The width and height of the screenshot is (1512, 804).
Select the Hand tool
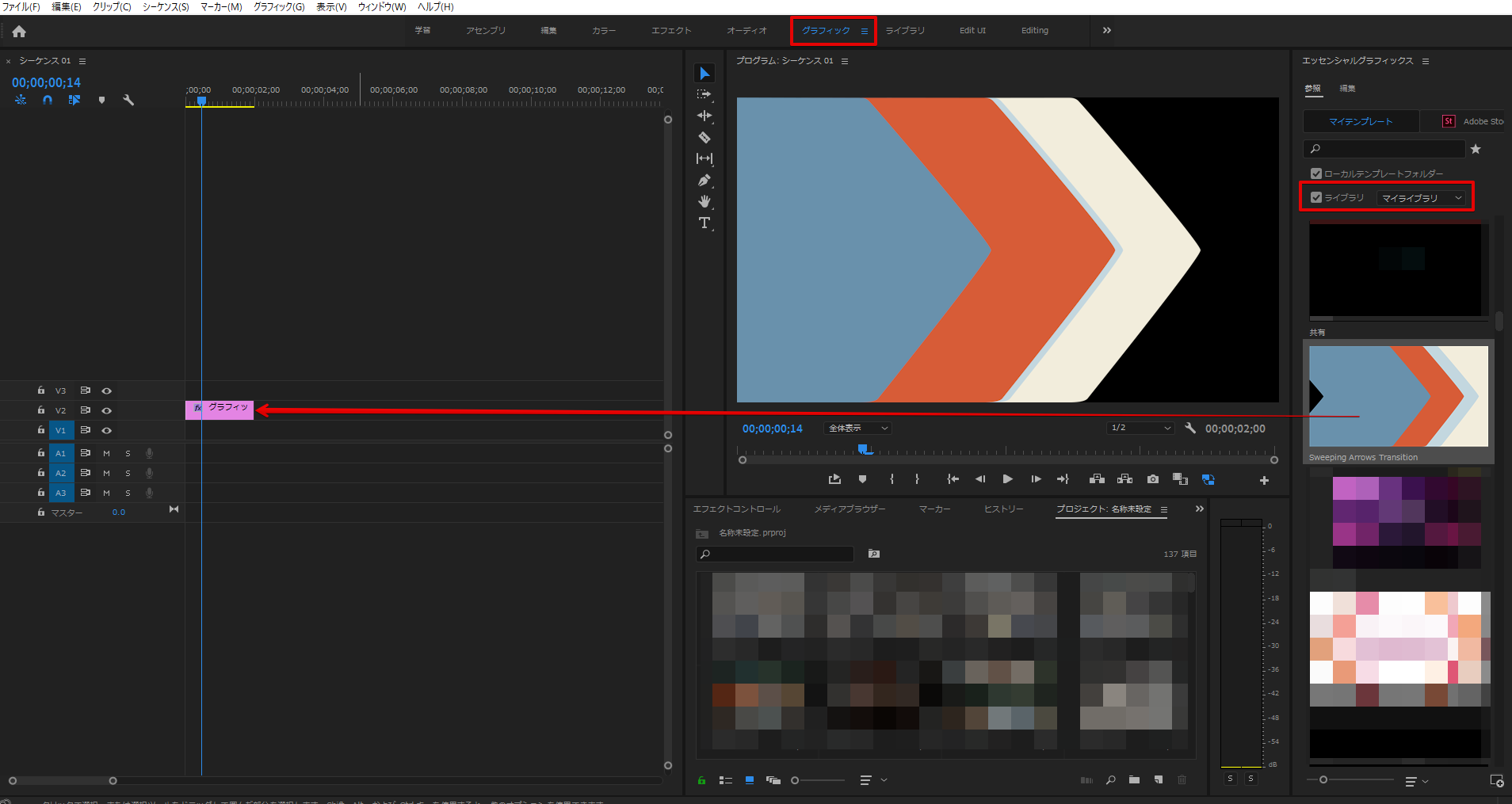pyautogui.click(x=704, y=201)
